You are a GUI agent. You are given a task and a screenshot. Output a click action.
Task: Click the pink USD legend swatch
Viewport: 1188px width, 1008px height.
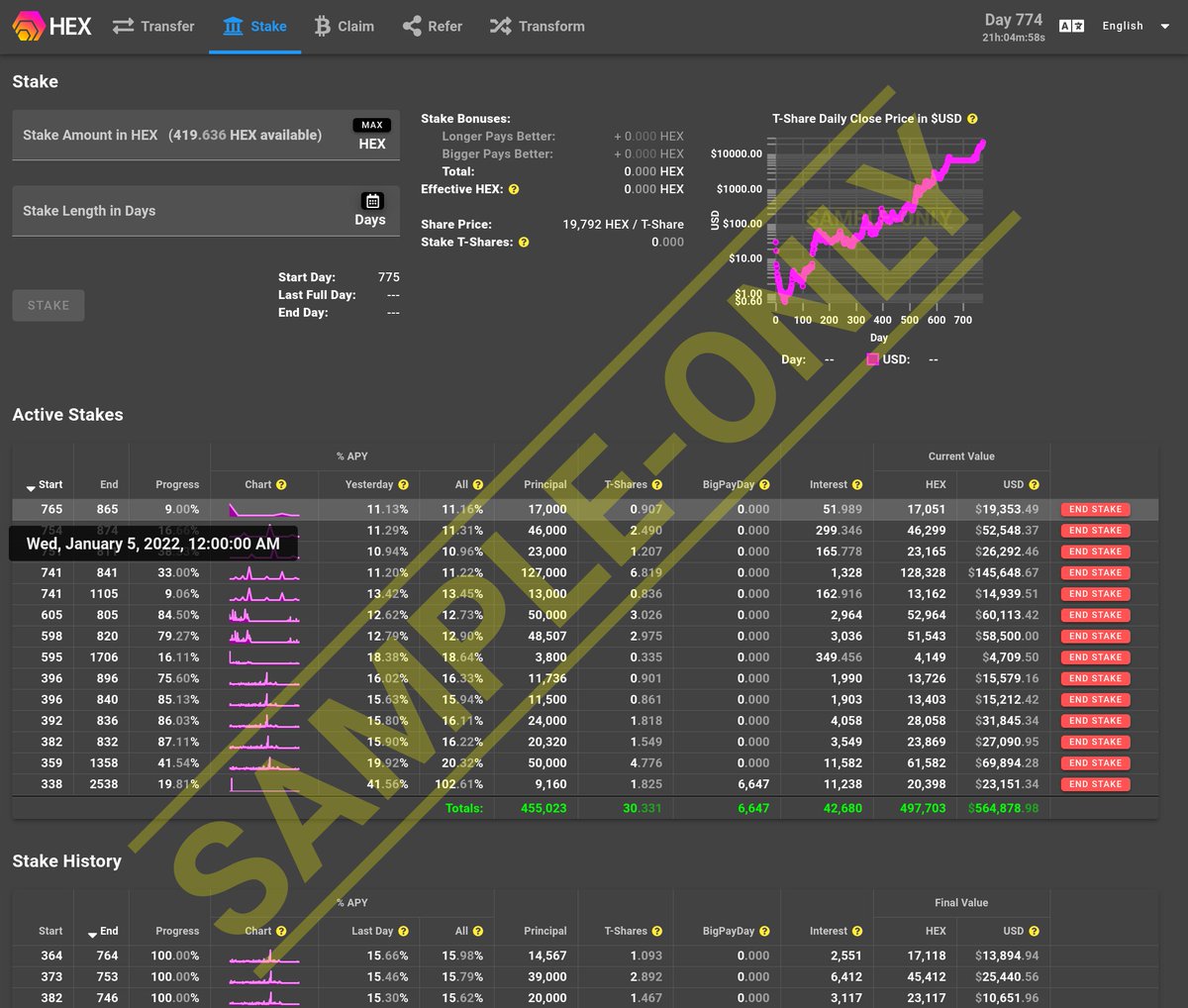tap(873, 359)
